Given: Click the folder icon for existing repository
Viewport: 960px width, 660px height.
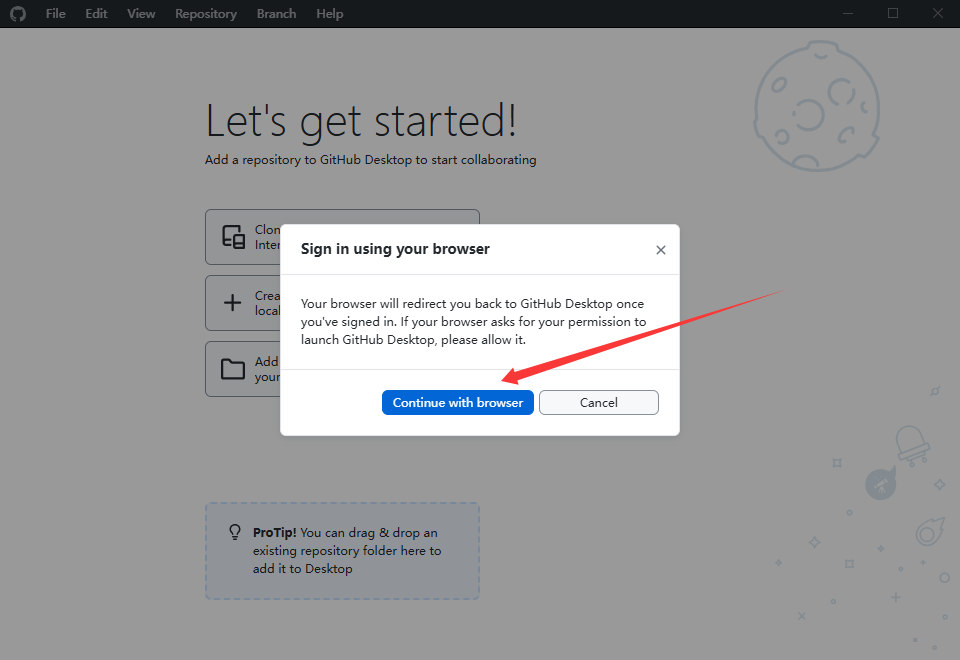Looking at the screenshot, I should click(x=233, y=369).
